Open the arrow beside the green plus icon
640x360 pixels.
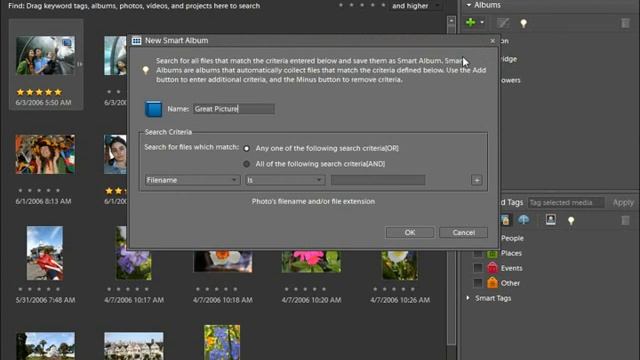click(482, 22)
